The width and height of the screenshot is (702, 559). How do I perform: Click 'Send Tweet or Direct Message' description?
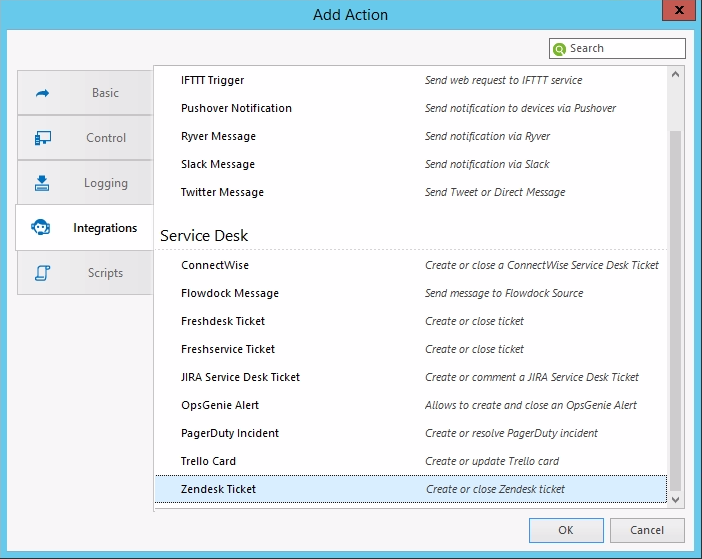[495, 192]
